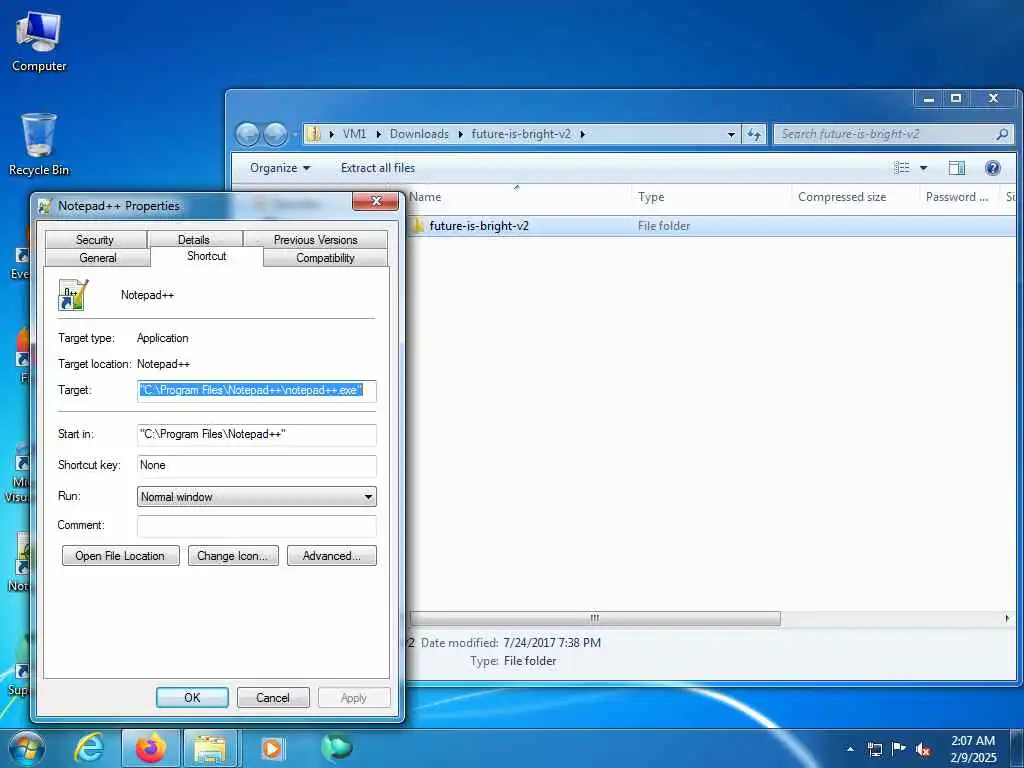Expand arrow after Downloads breadcrumb

460,134
